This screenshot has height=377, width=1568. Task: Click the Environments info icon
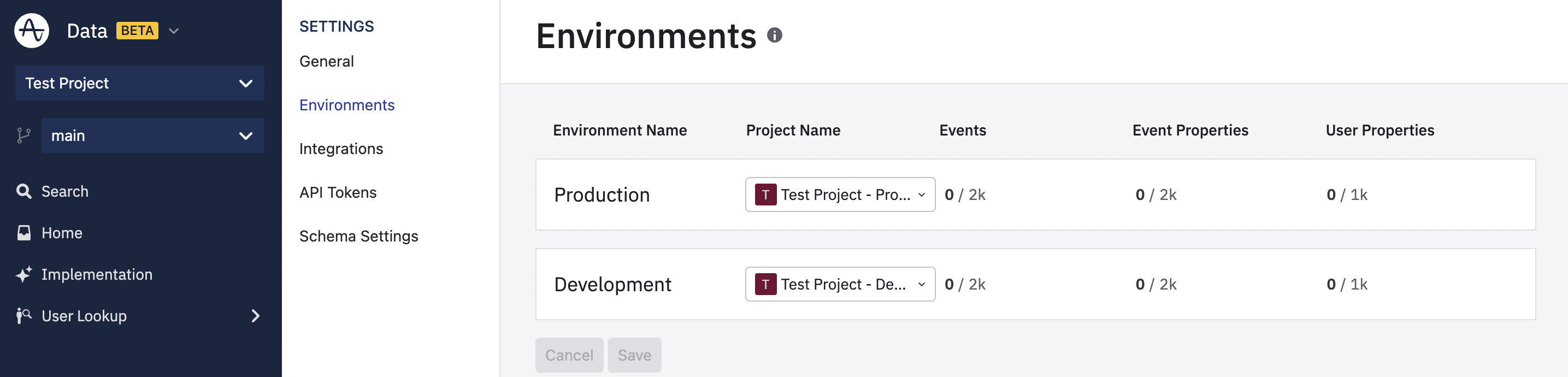pos(774,36)
